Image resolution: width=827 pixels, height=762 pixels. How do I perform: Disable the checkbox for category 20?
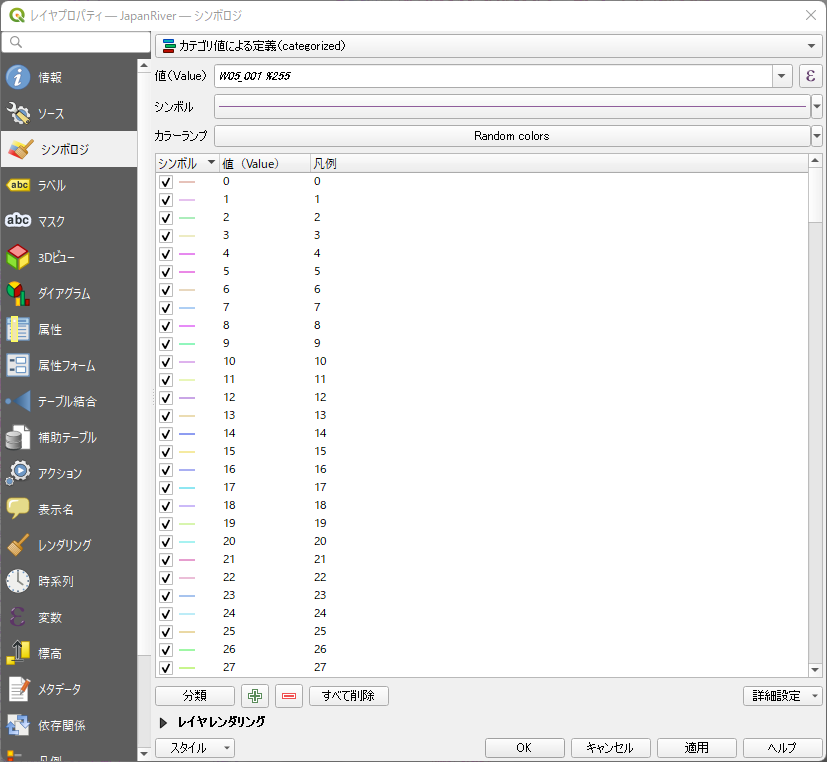pyautogui.click(x=166, y=542)
